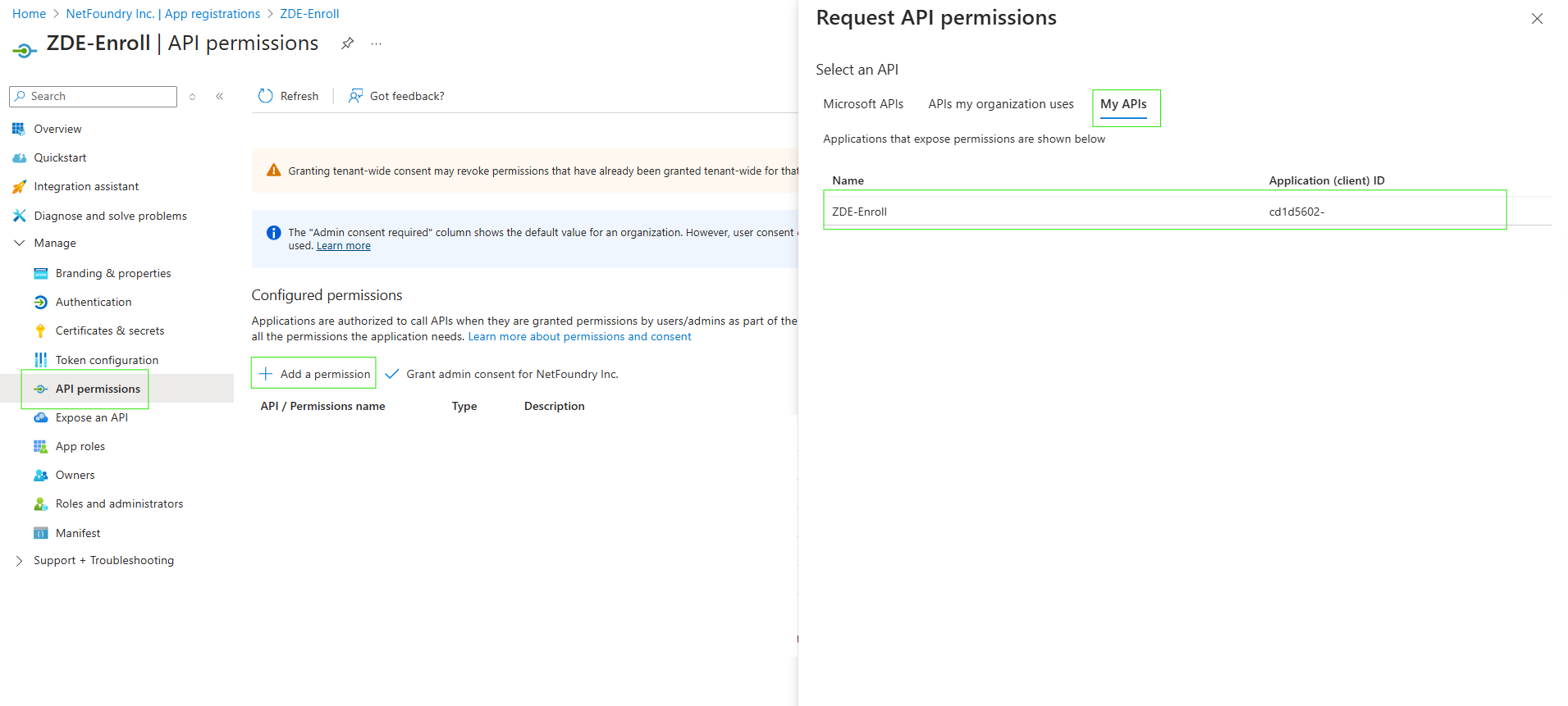Viewport: 1568px width, 706px height.
Task: Click the Integration assistant rocket icon
Action: tap(19, 187)
